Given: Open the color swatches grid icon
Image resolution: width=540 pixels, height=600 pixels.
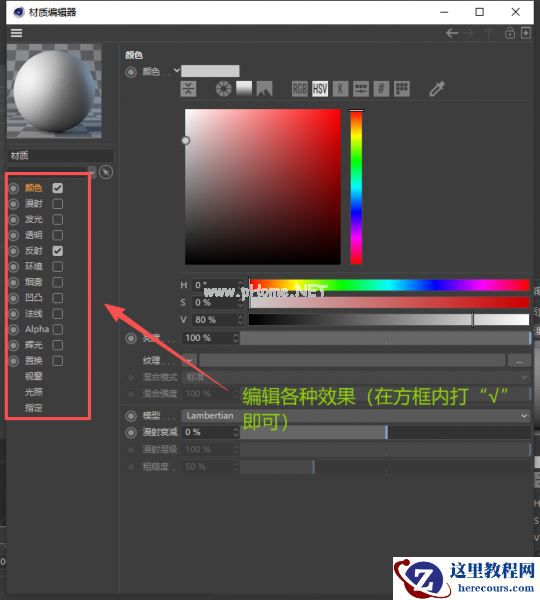Looking at the screenshot, I should pos(402,89).
